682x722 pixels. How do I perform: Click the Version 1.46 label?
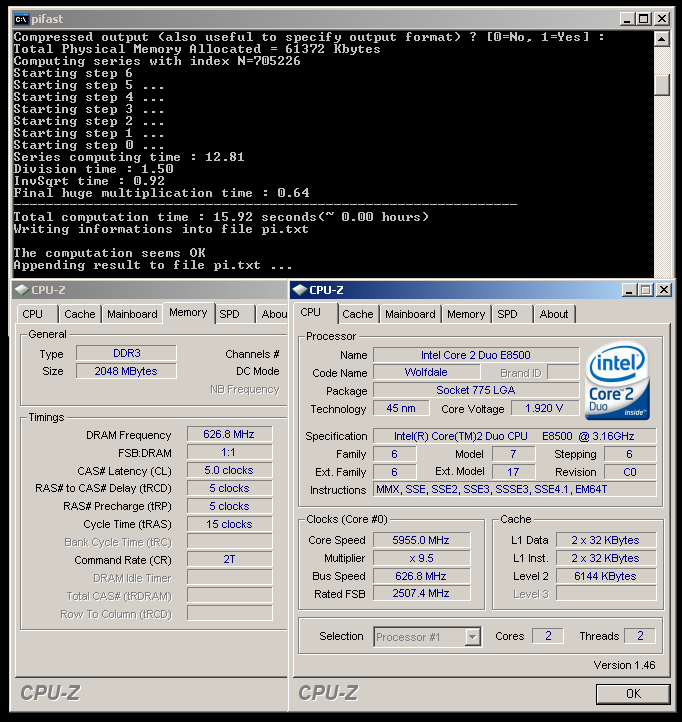coord(624,665)
